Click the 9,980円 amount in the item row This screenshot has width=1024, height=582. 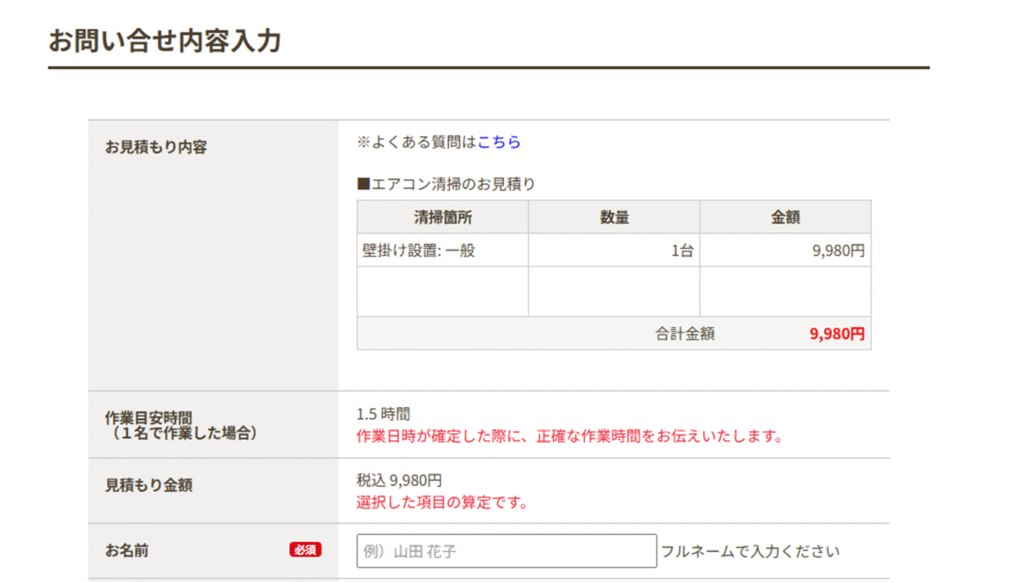click(838, 251)
